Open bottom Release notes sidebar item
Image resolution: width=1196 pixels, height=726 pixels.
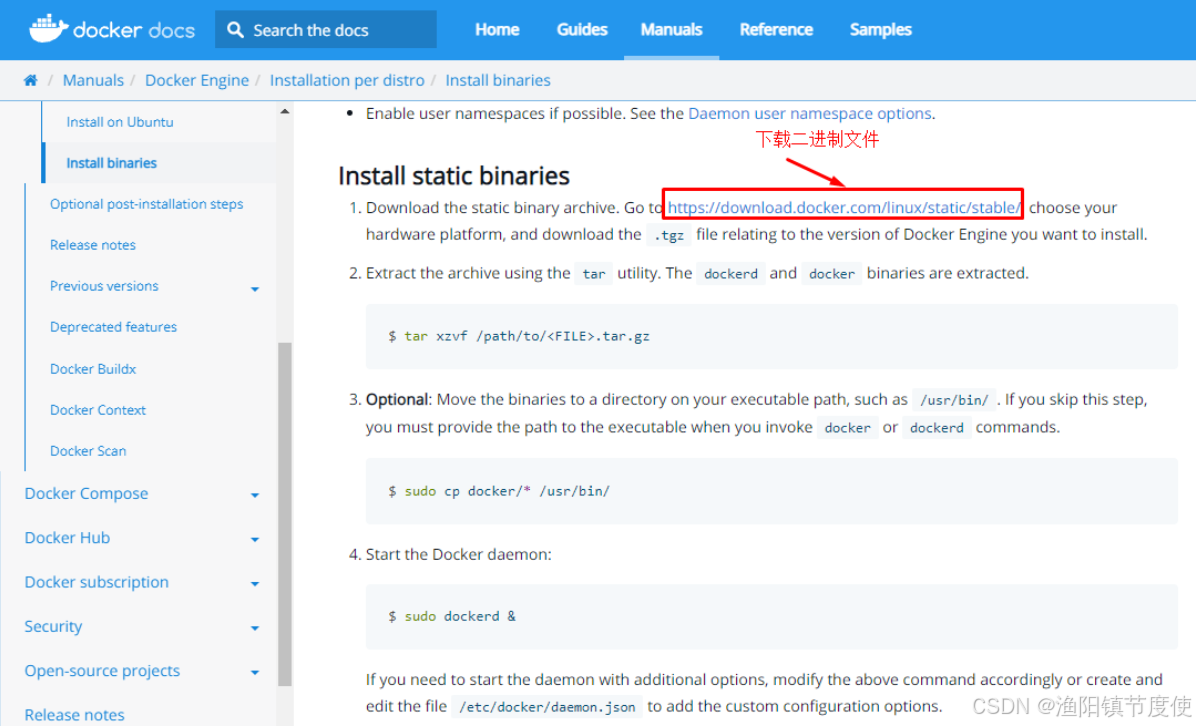pyautogui.click(x=75, y=715)
